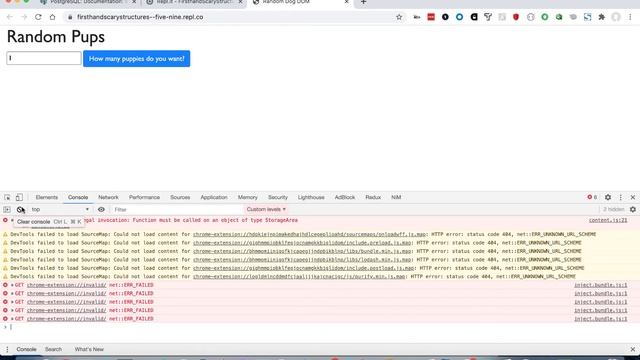
Task: Open DevTools customize three-dot menu
Action: [620, 198]
